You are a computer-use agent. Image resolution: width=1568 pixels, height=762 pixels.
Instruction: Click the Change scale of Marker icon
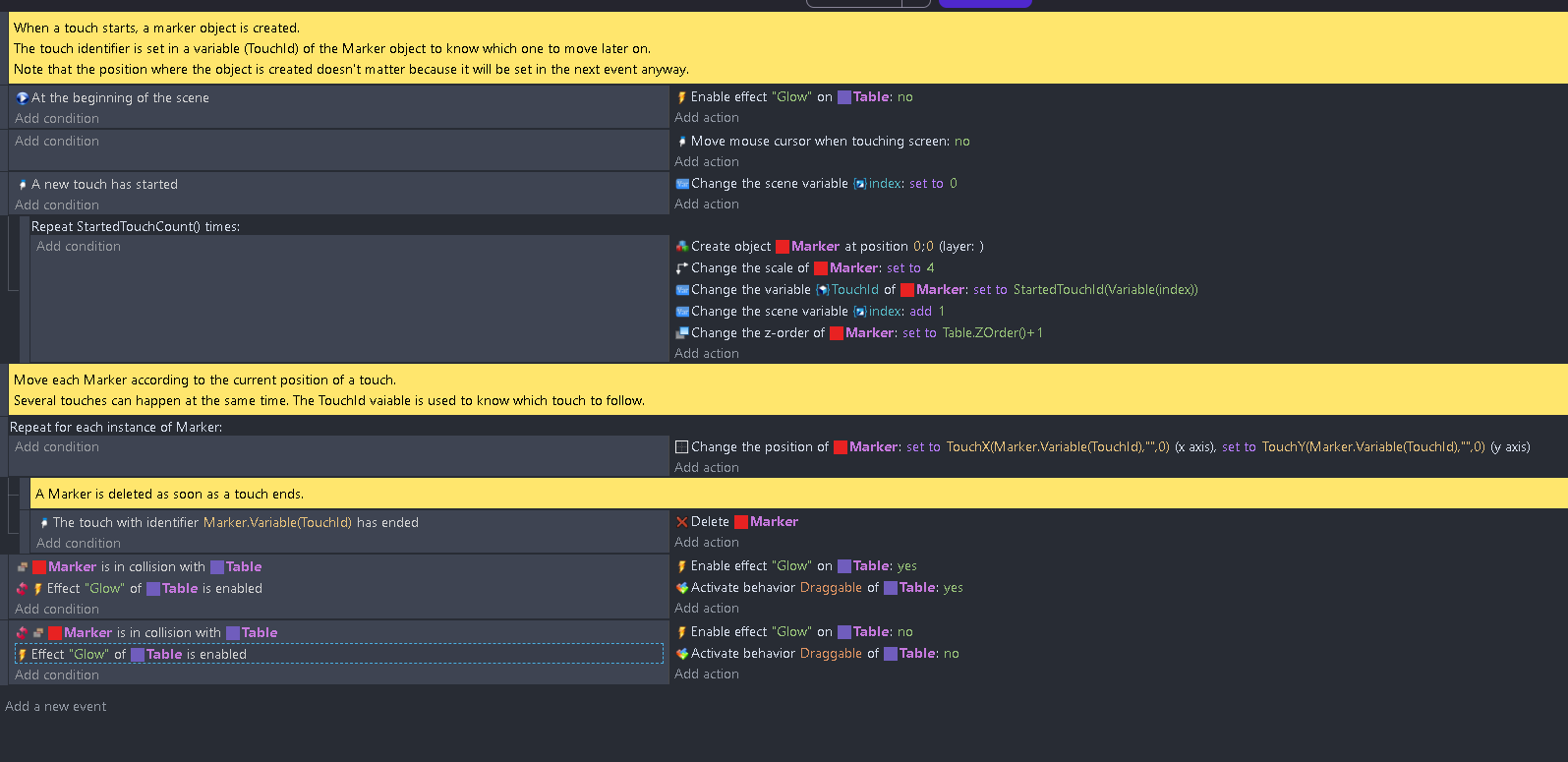[x=681, y=268]
